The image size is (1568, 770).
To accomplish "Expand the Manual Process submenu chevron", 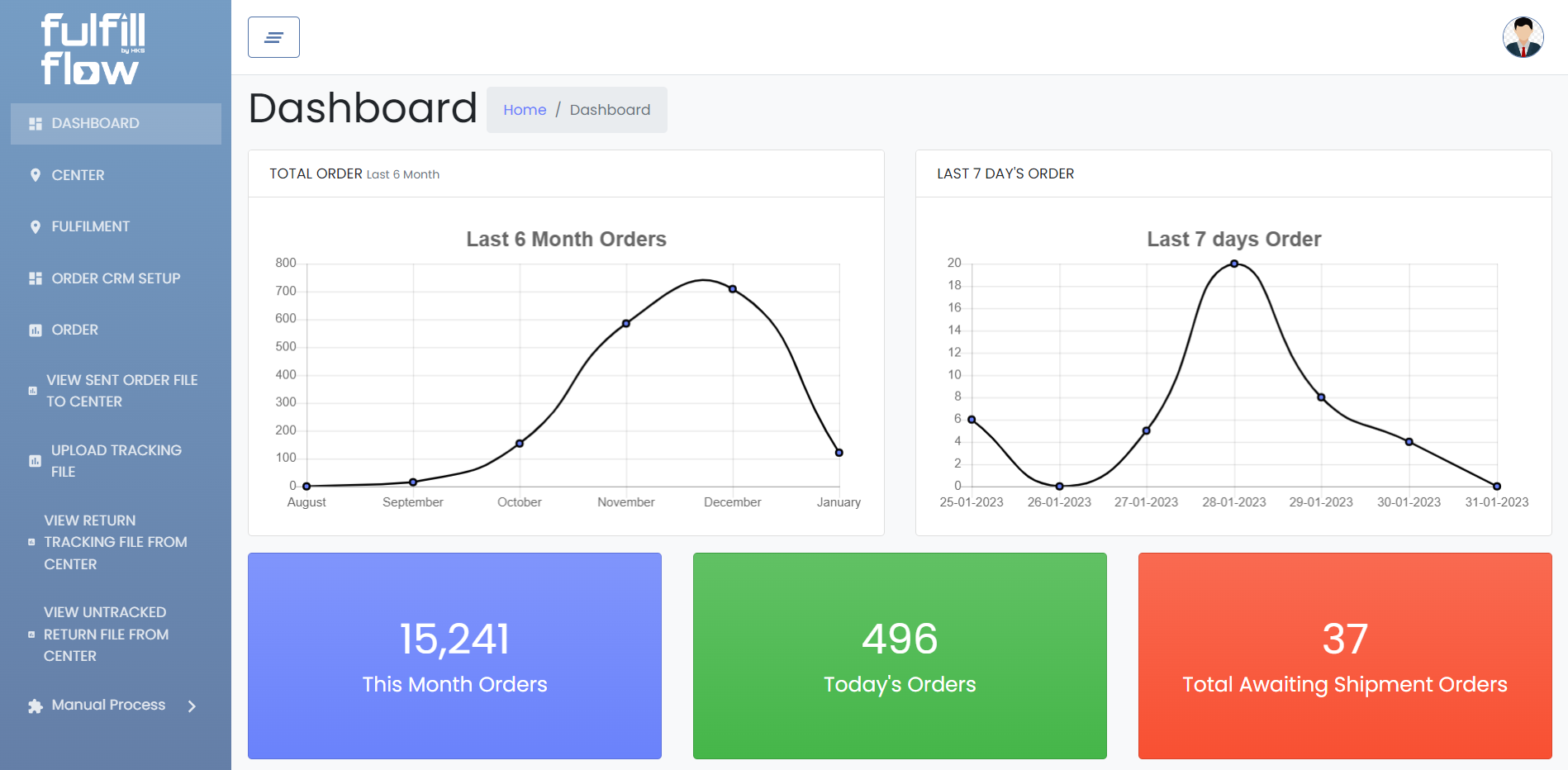I will pos(192,706).
